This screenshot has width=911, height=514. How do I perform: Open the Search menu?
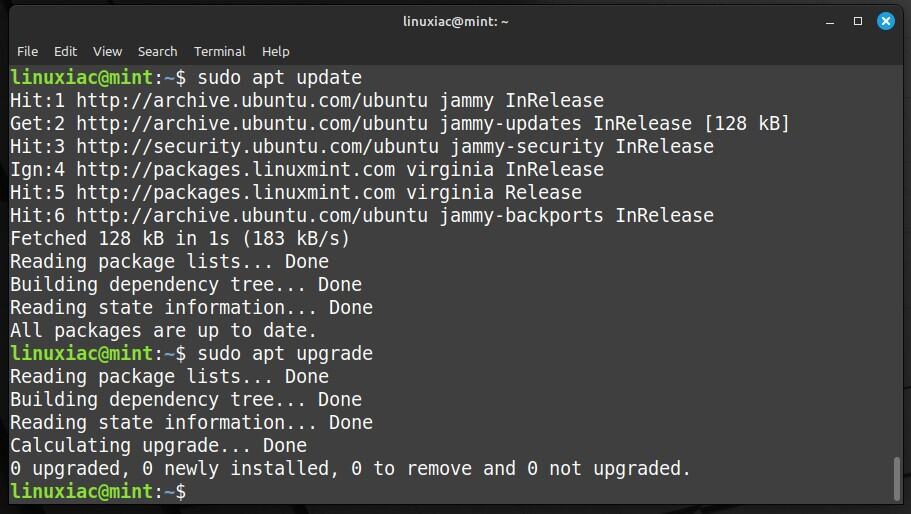point(157,52)
